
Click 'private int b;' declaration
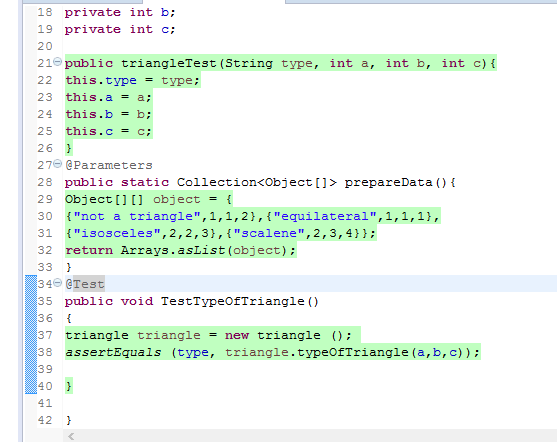click(x=120, y=12)
